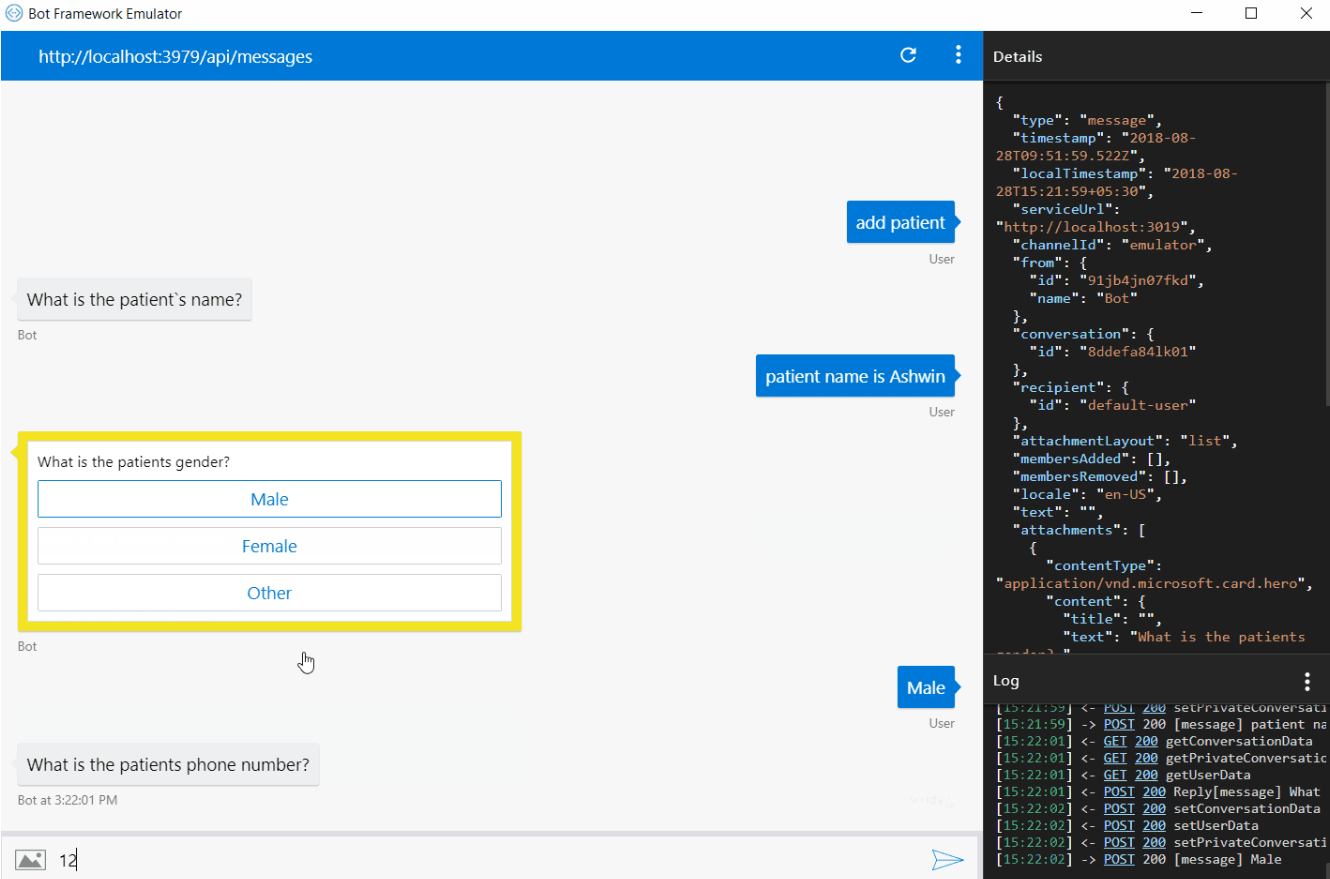Open POST link in Reply[message] log row

click(x=1119, y=792)
